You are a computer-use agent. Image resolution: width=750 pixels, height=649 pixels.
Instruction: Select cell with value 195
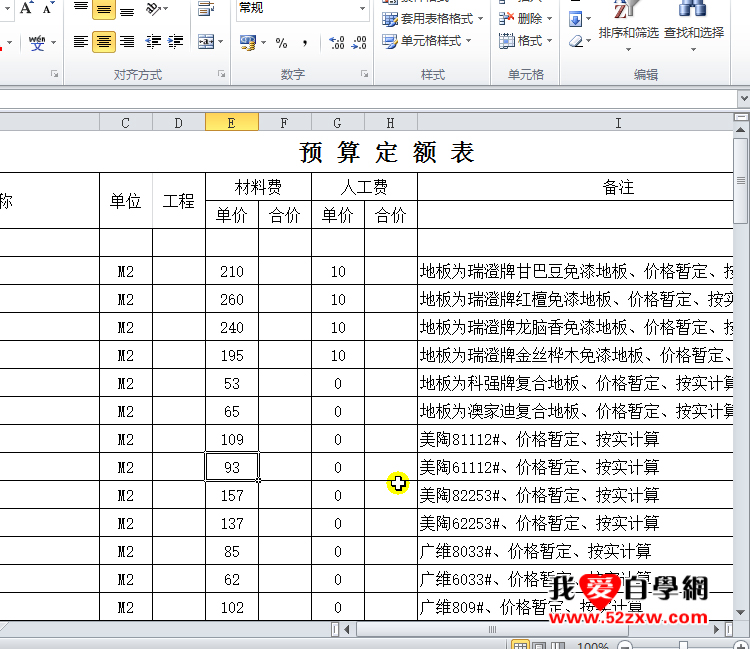pyautogui.click(x=232, y=355)
